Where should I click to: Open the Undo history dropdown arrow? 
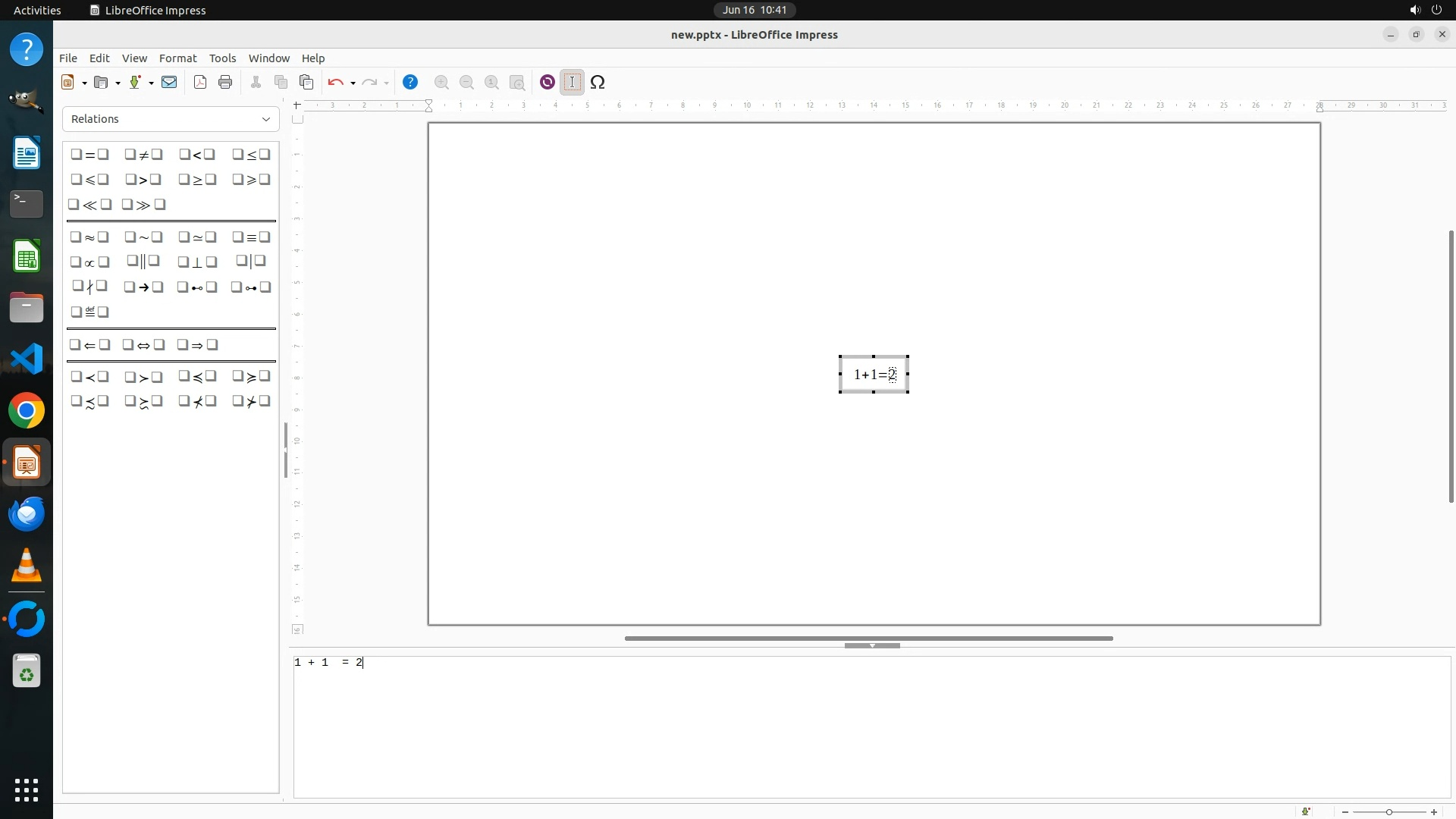[353, 83]
